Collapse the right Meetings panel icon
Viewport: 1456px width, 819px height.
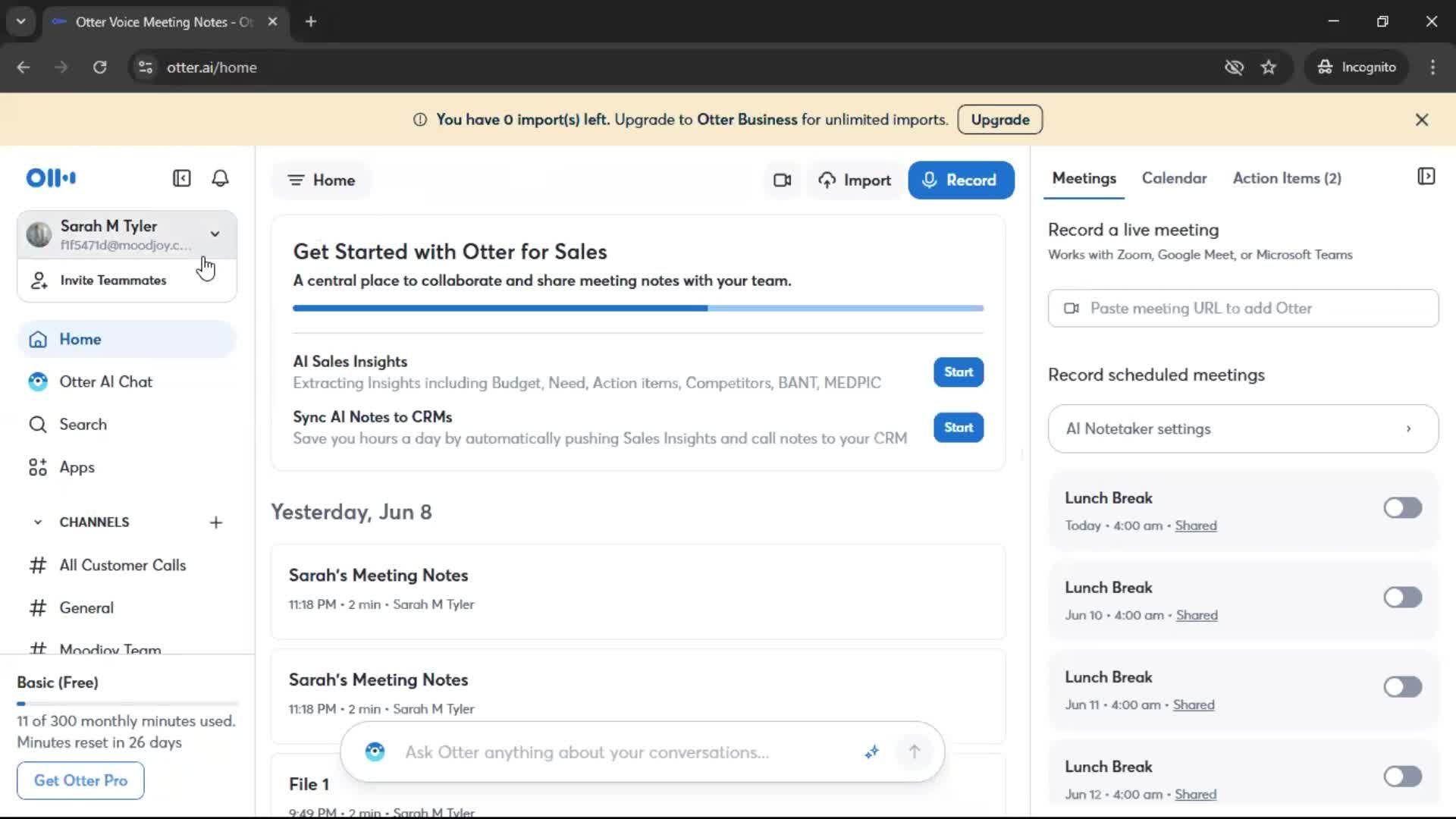tap(1426, 177)
